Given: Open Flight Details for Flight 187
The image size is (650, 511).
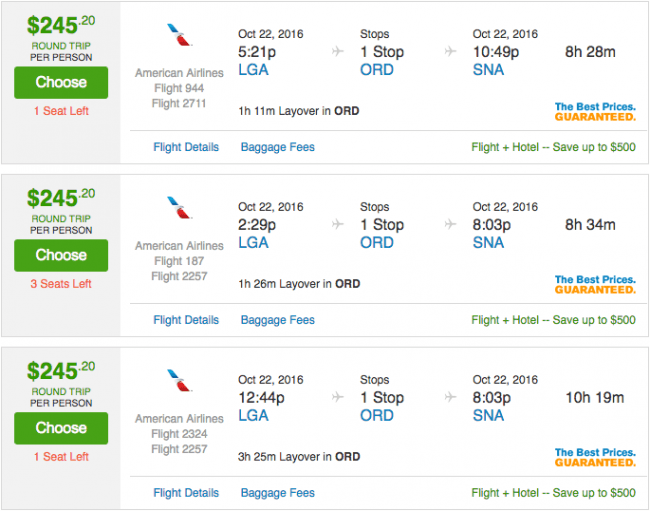Looking at the screenshot, I should [x=186, y=320].
